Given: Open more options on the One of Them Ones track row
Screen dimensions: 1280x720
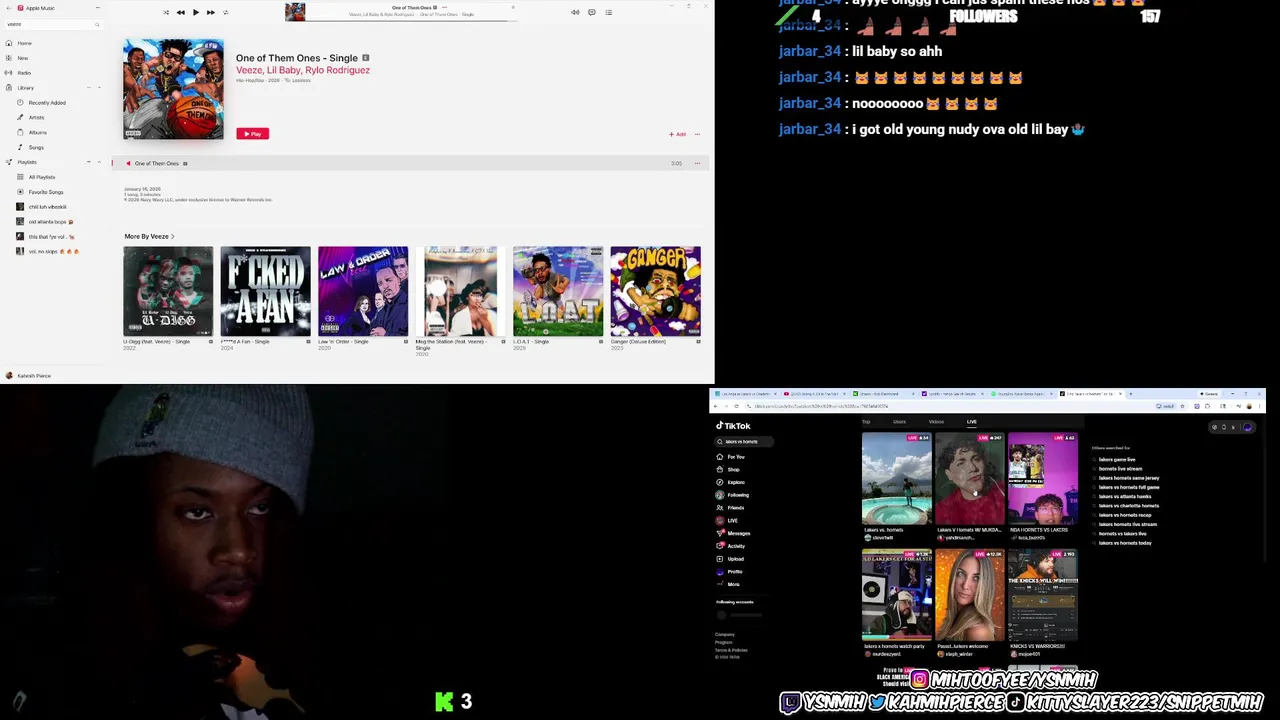Looking at the screenshot, I should (x=697, y=163).
